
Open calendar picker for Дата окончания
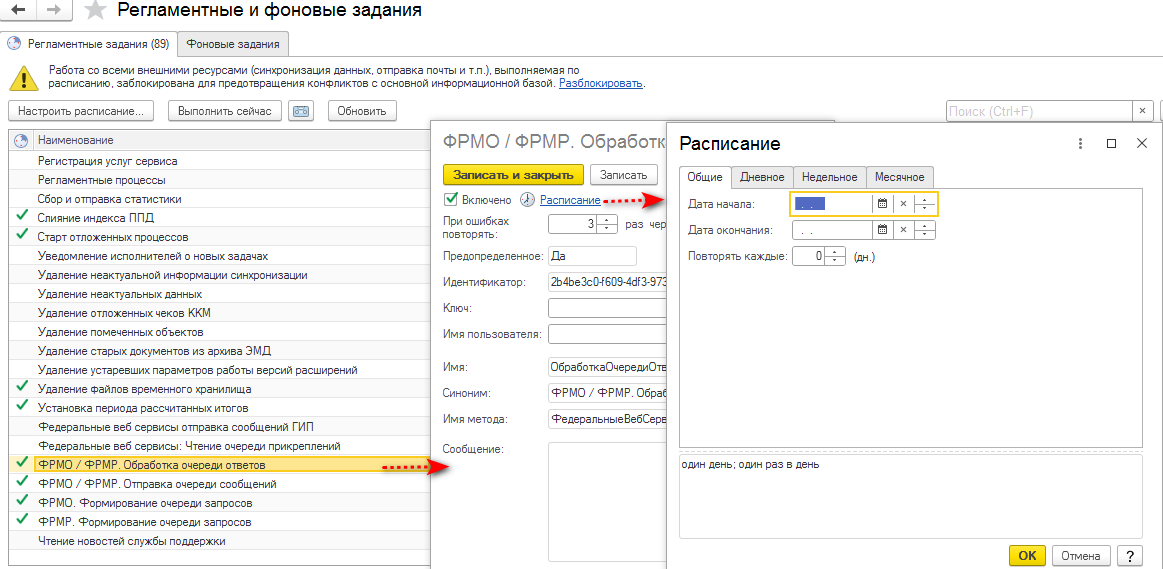tap(883, 230)
